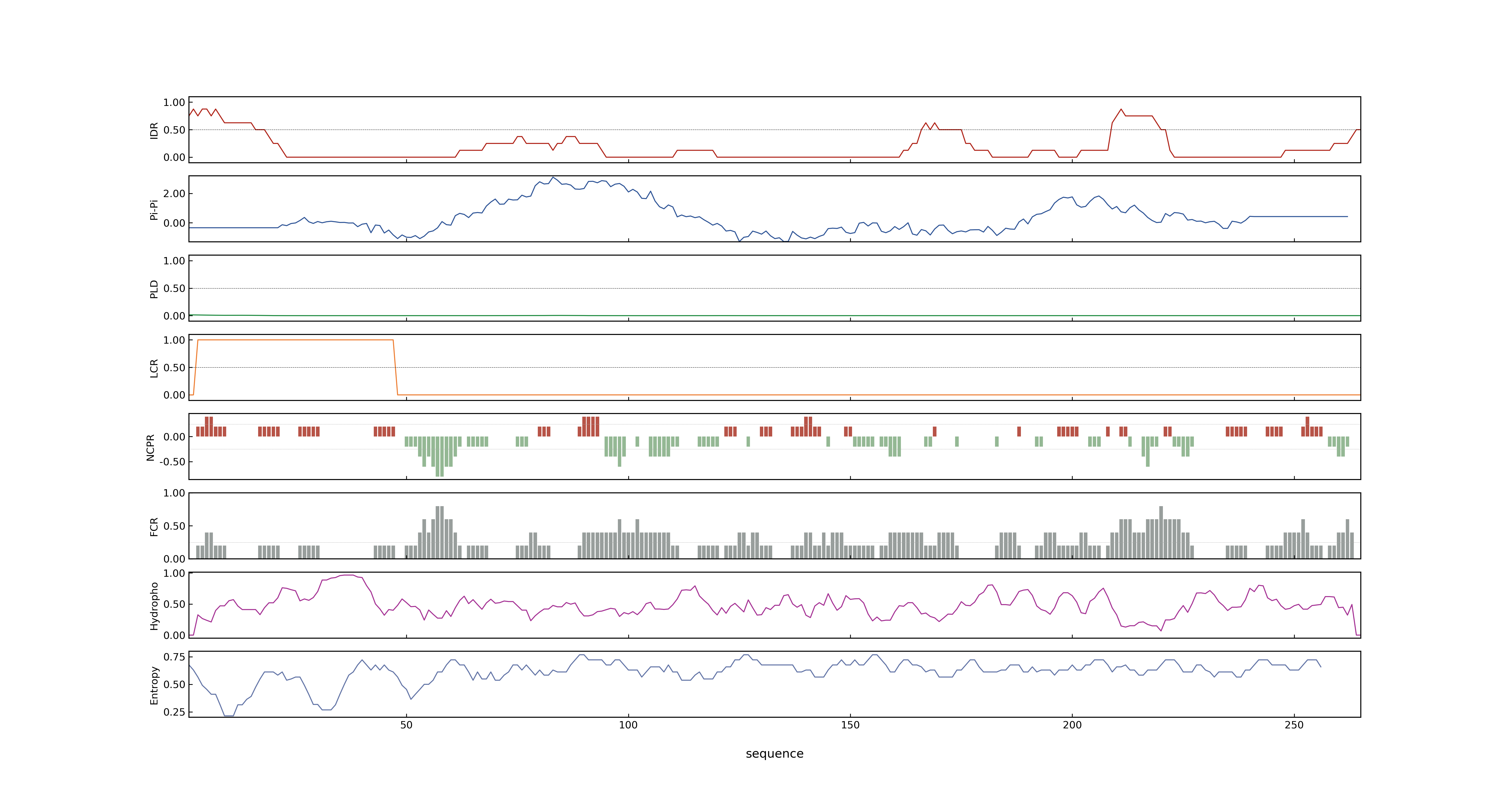Click the 1.00 tick on Hydropho axis
Viewport: 1512px width, 806px height.
pos(174,573)
